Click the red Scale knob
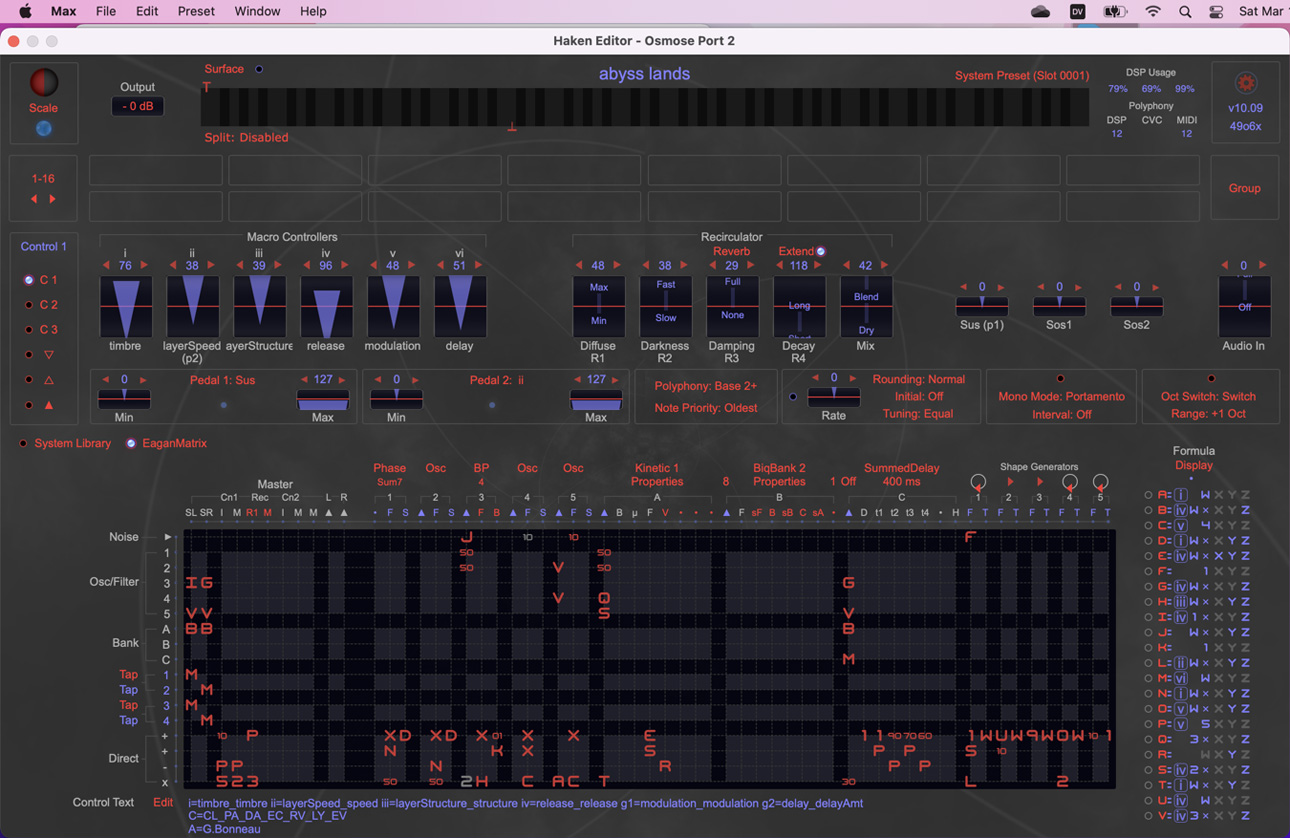The height and width of the screenshot is (838, 1290). pyautogui.click(x=44, y=82)
